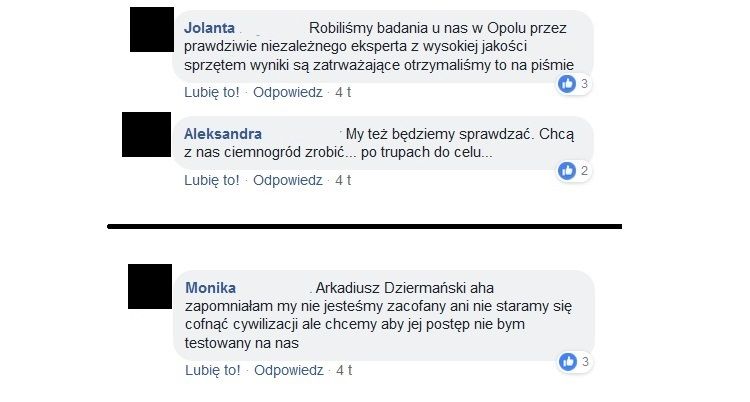Click the '4 t' timestamp on Jolanta's comment

pyautogui.click(x=343, y=92)
